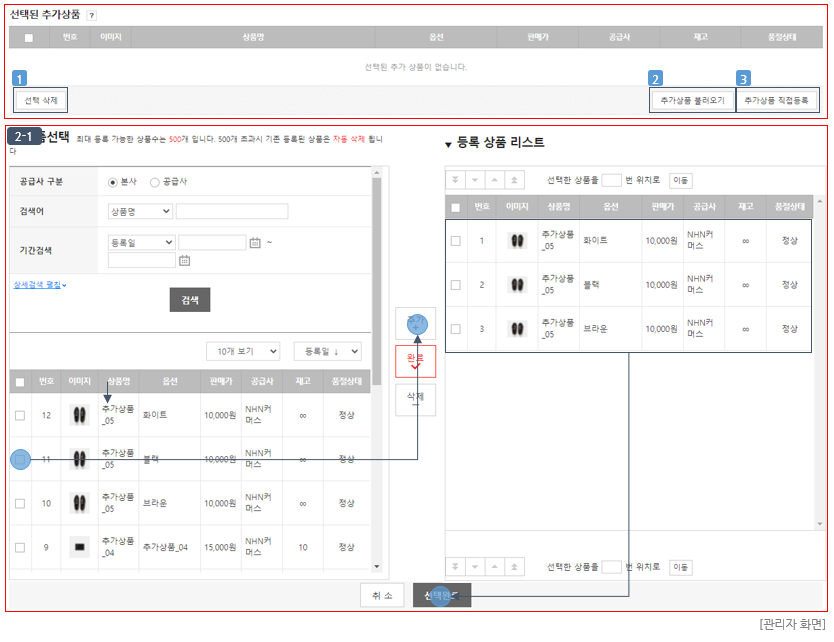Move selected item down one, top toolbar
834x642 pixels.
tap(475, 180)
